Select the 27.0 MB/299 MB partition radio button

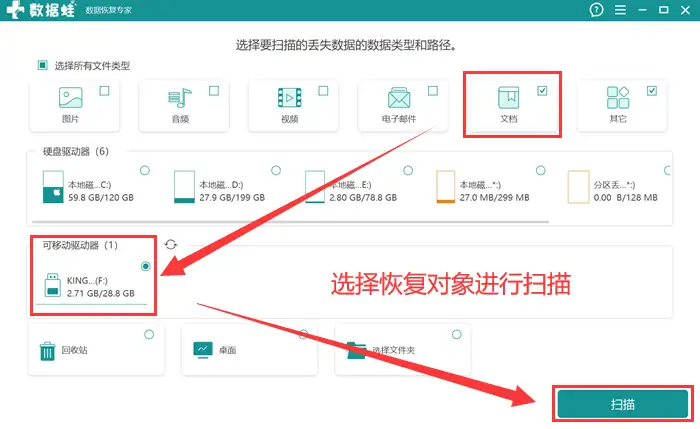540,171
